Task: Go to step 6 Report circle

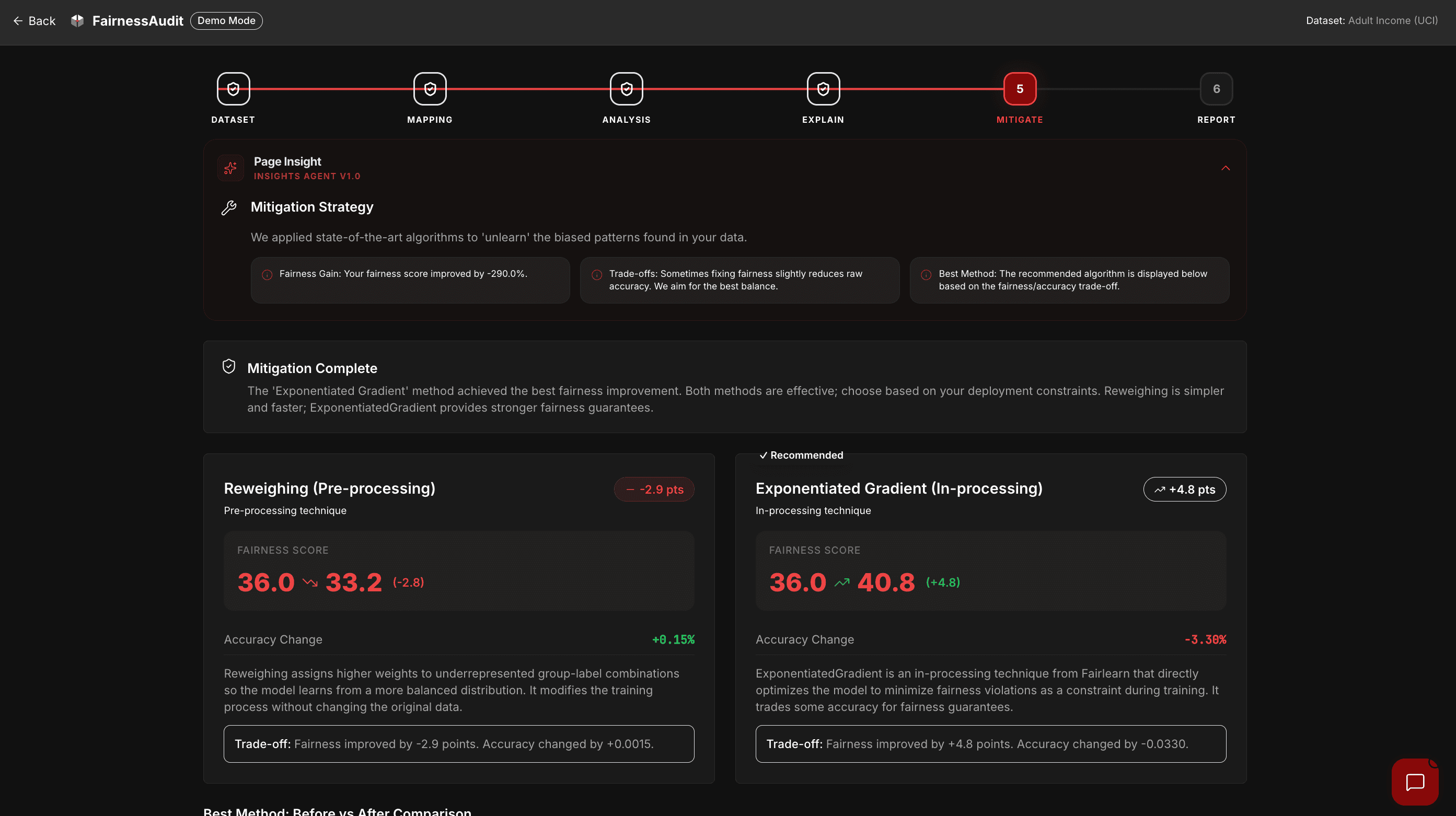Action: pos(1216,89)
